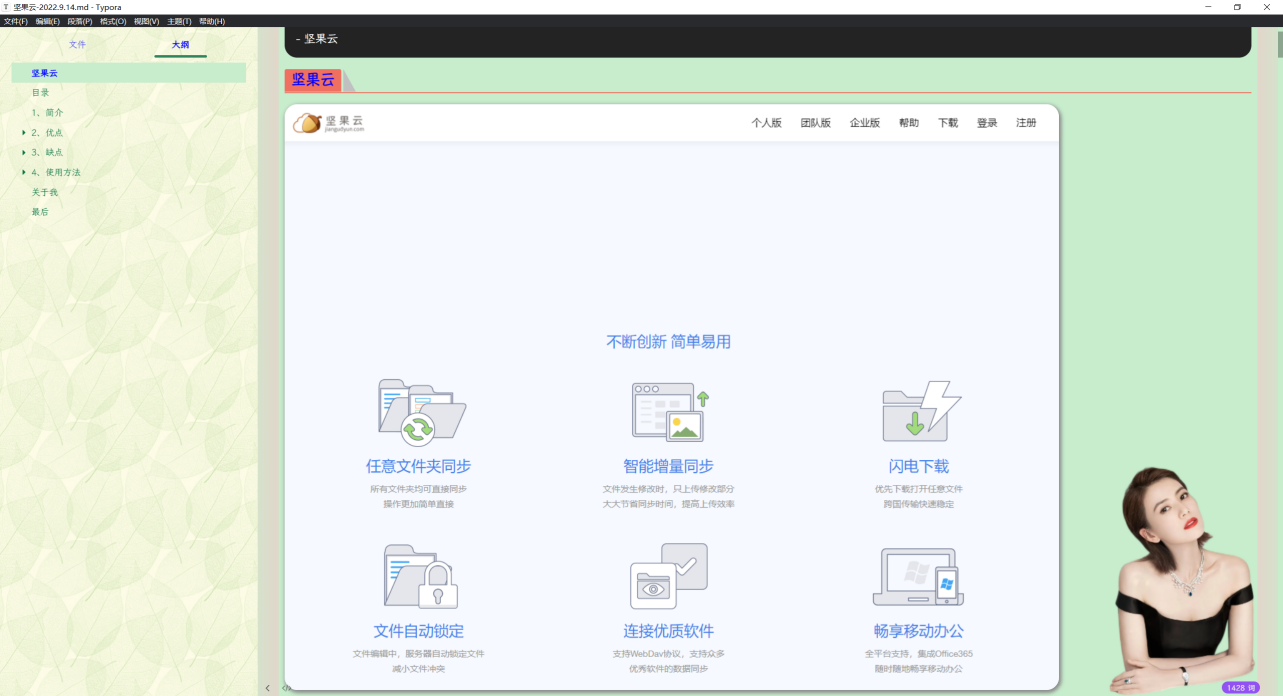The height and width of the screenshot is (696, 1283).
Task: Click the 不断创新 简单易用 headline
Action: point(669,342)
